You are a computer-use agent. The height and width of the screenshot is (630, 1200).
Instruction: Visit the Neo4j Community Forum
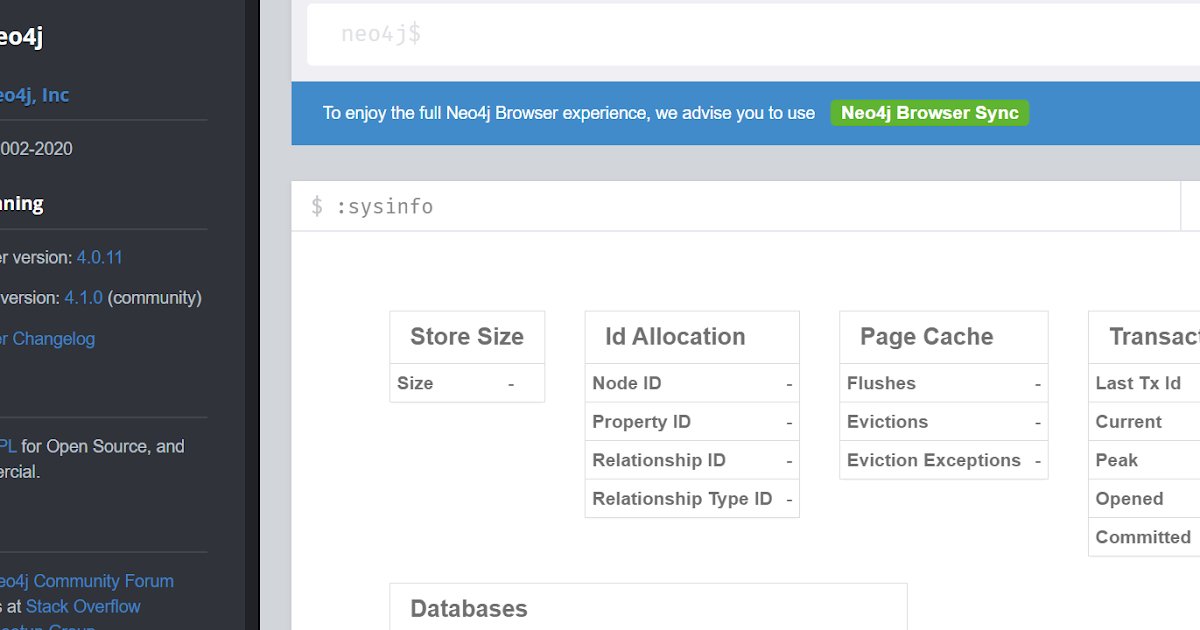tap(87, 581)
